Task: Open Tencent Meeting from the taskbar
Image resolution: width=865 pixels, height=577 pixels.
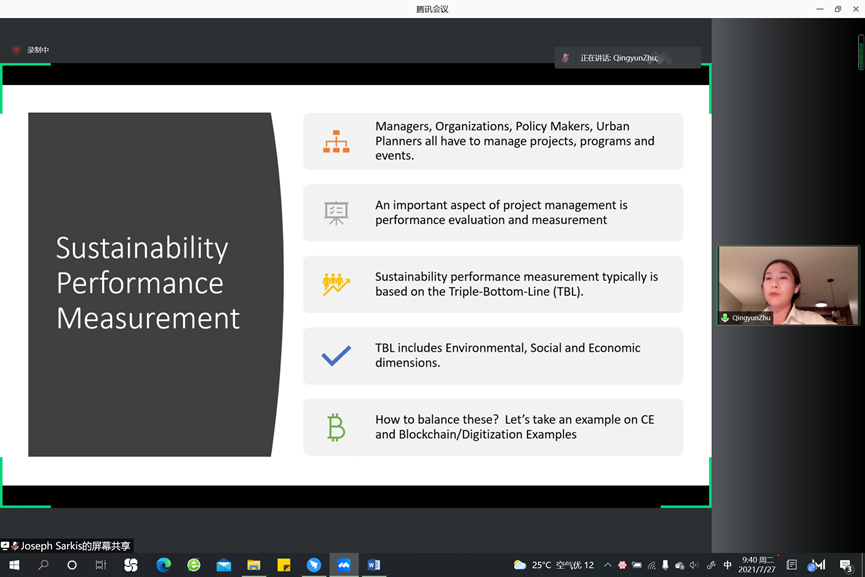Action: point(344,565)
